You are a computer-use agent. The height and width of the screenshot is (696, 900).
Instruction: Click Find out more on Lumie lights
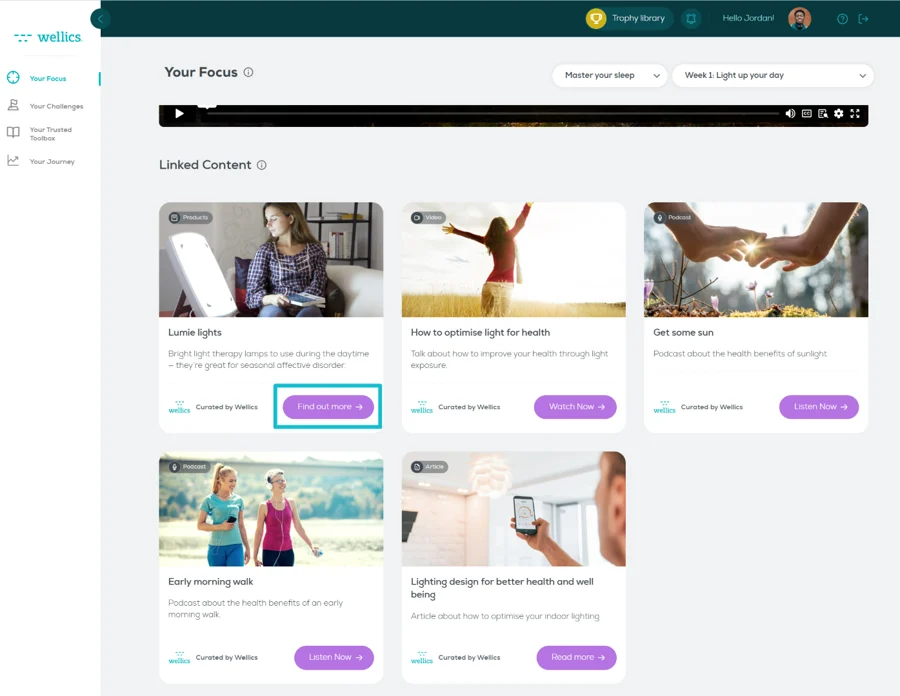pos(327,406)
